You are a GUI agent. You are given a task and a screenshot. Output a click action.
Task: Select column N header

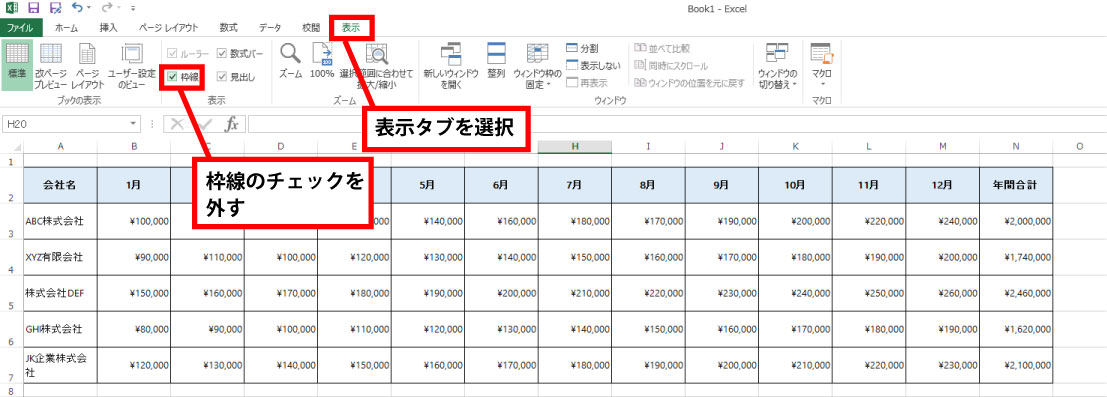1016,146
